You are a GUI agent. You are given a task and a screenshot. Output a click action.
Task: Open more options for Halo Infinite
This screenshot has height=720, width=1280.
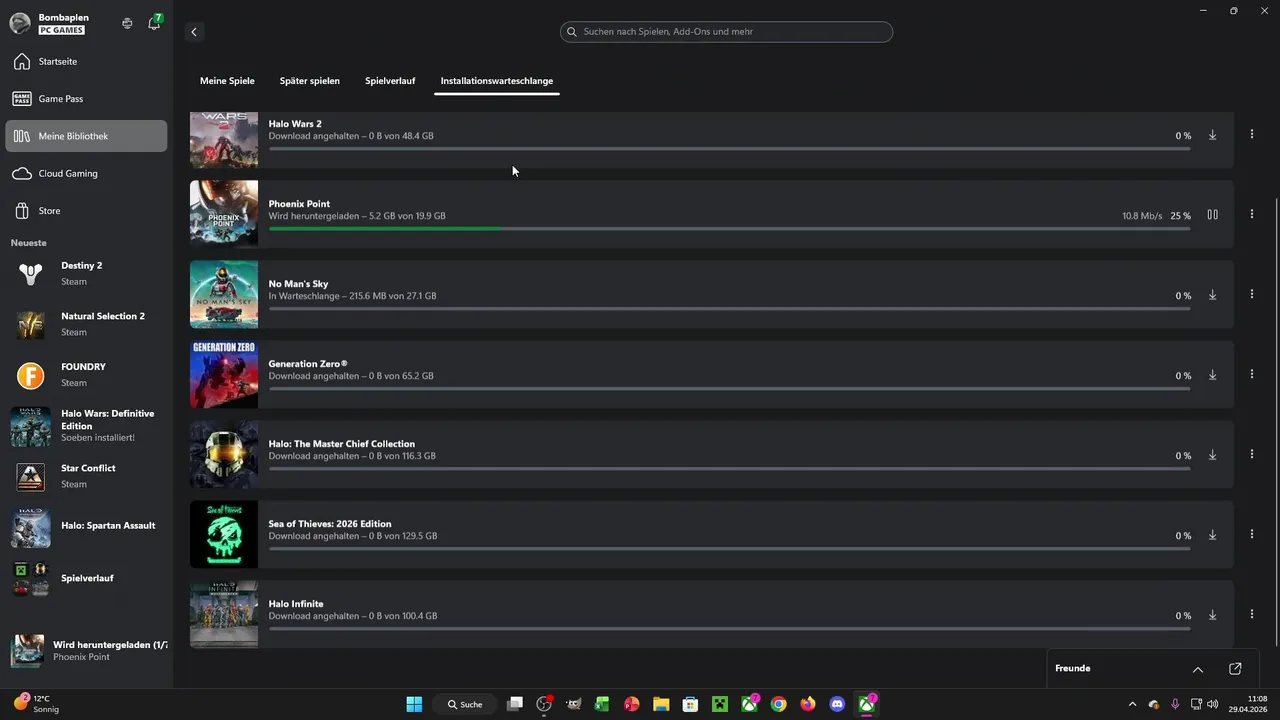[1252, 614]
